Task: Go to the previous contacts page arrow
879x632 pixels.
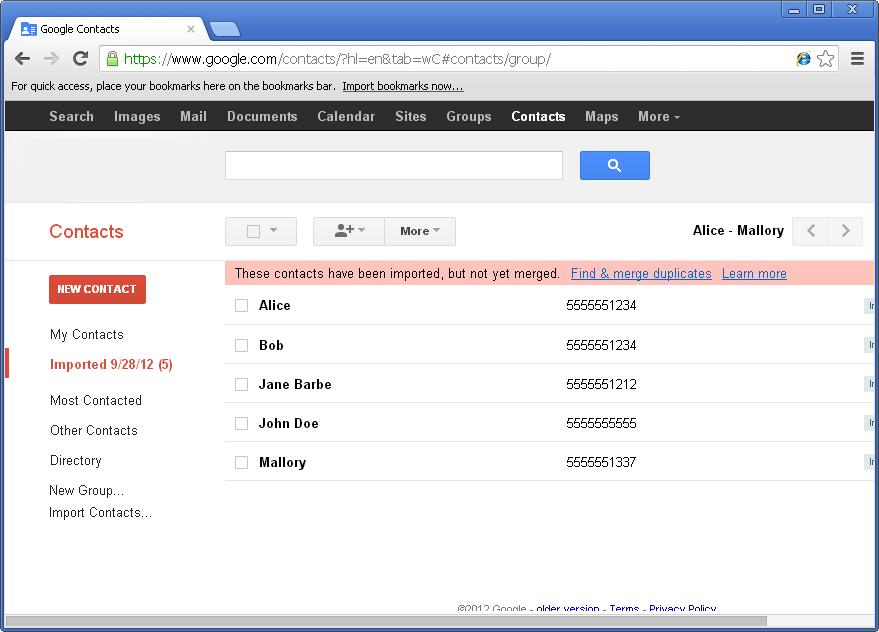Action: pyautogui.click(x=810, y=231)
